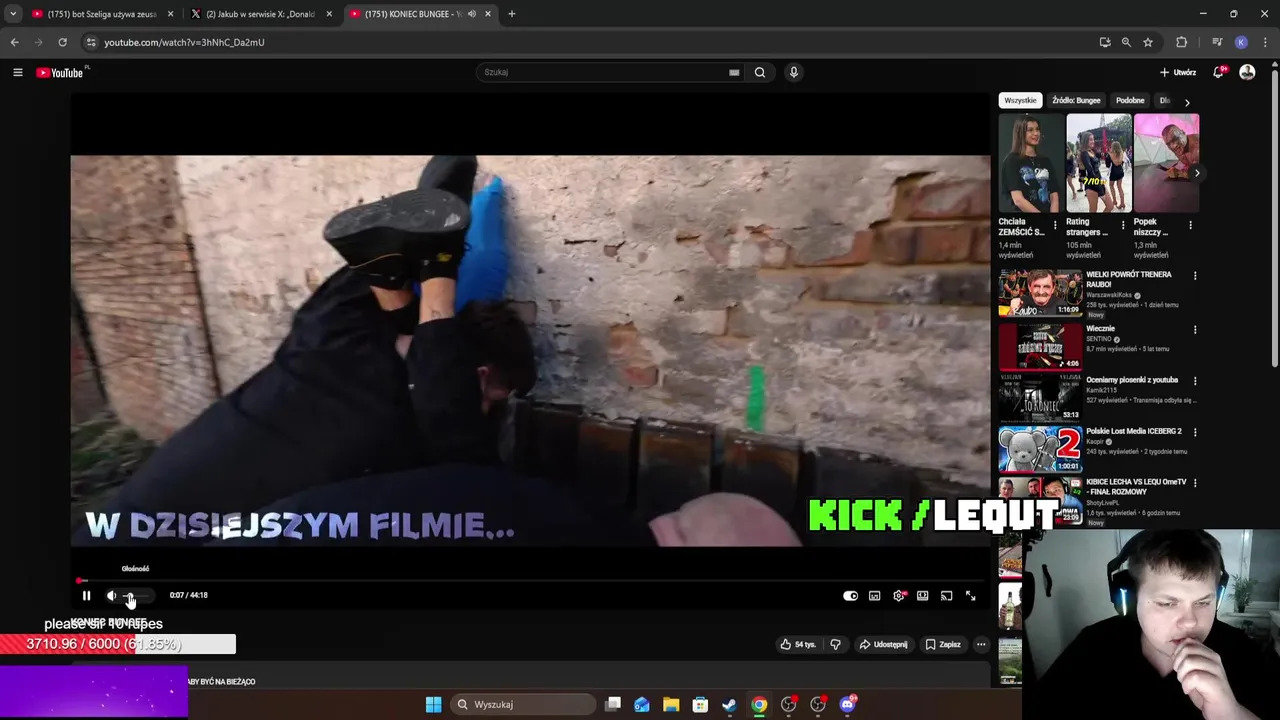Click the Utwórz create button
The width and height of the screenshot is (1280, 720).
[1178, 72]
